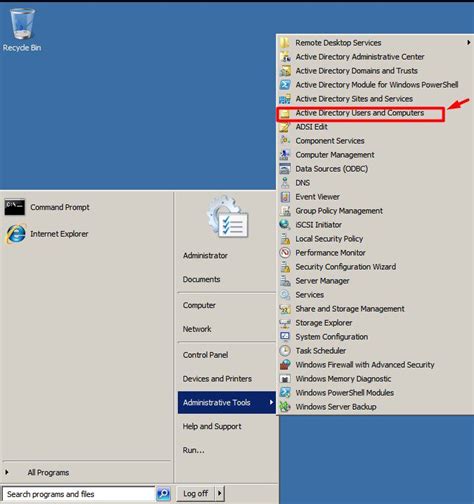474x504 pixels.
Task: Click the Log off button
Action: click(x=196, y=493)
